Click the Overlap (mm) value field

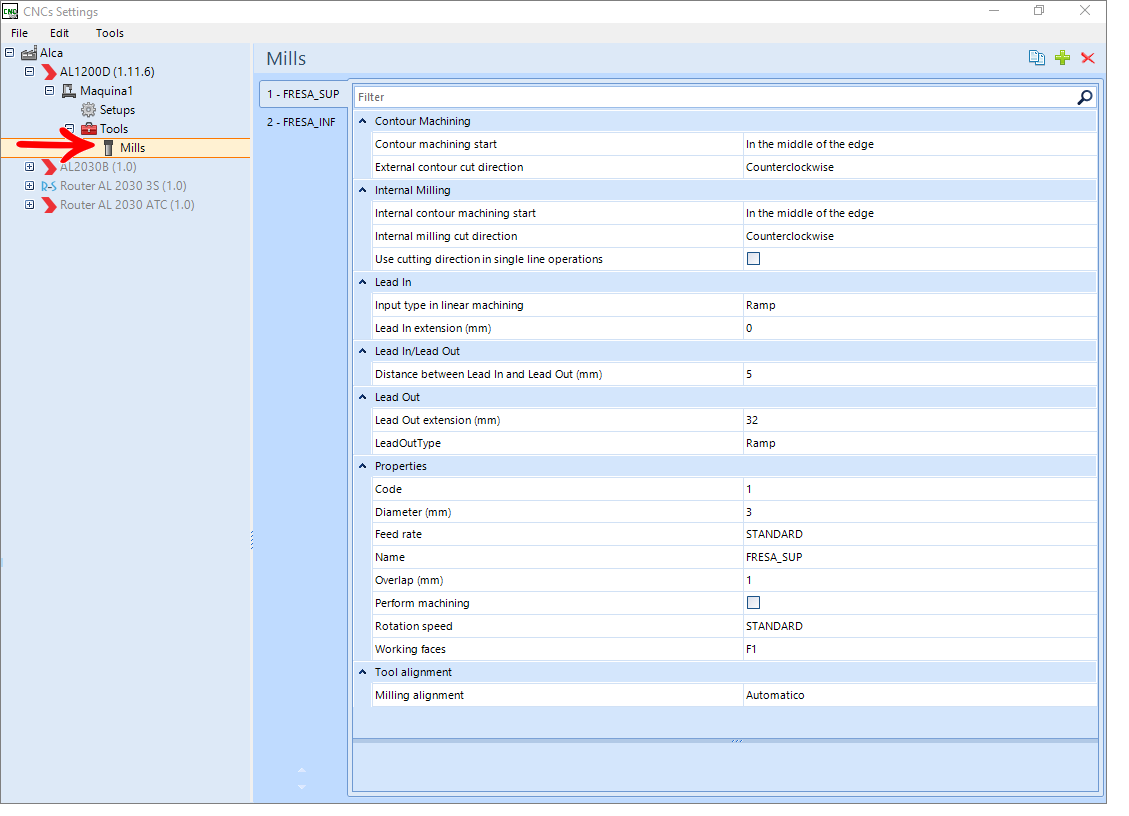click(x=919, y=580)
